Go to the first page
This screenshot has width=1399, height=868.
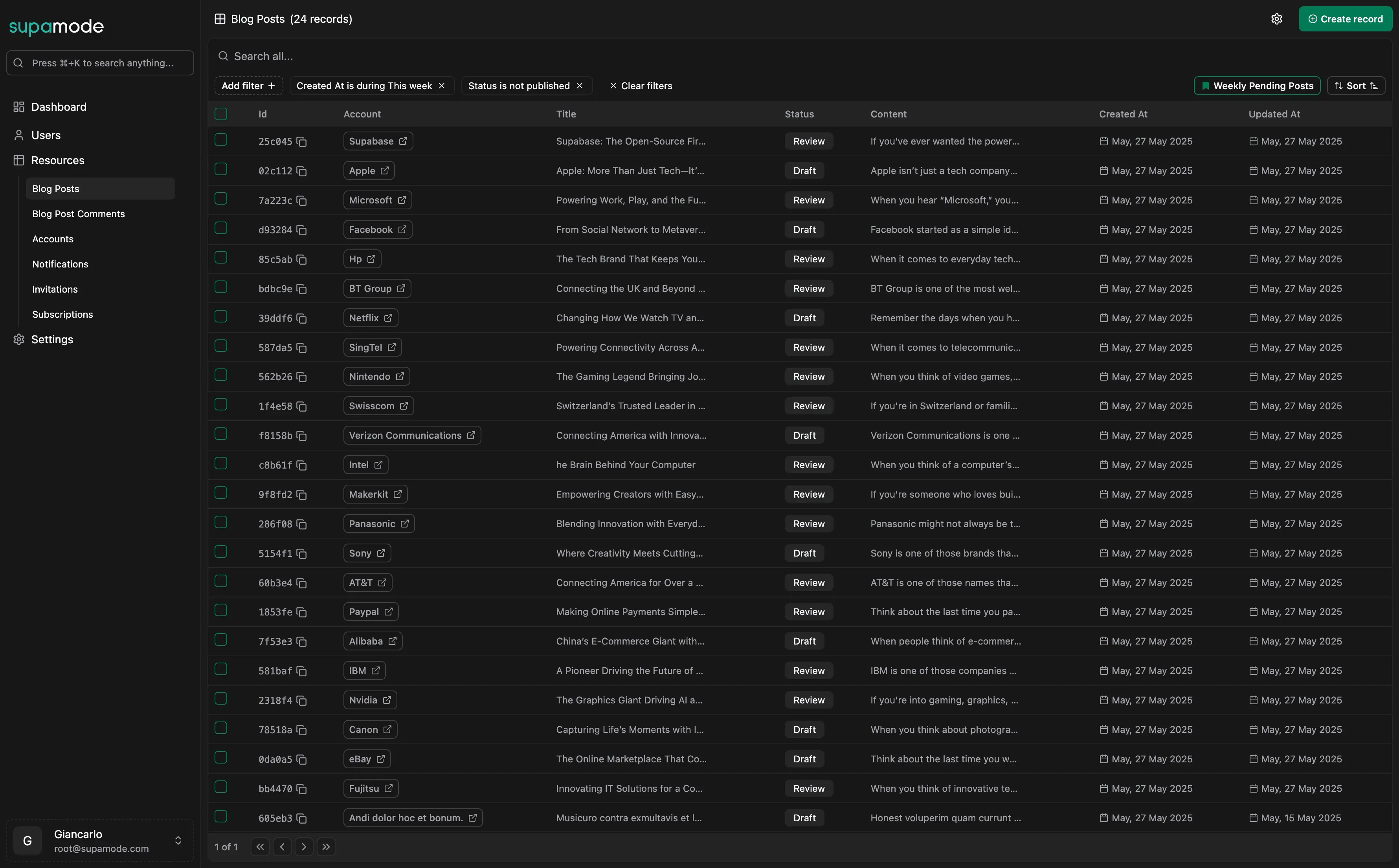click(260, 847)
